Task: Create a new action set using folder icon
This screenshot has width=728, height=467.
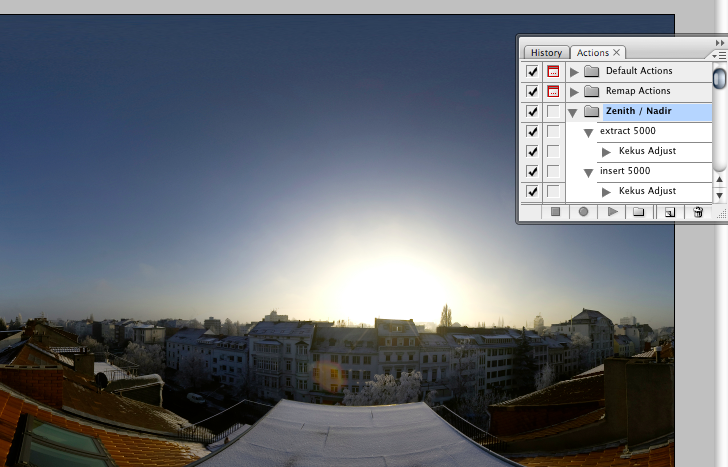Action: point(639,212)
